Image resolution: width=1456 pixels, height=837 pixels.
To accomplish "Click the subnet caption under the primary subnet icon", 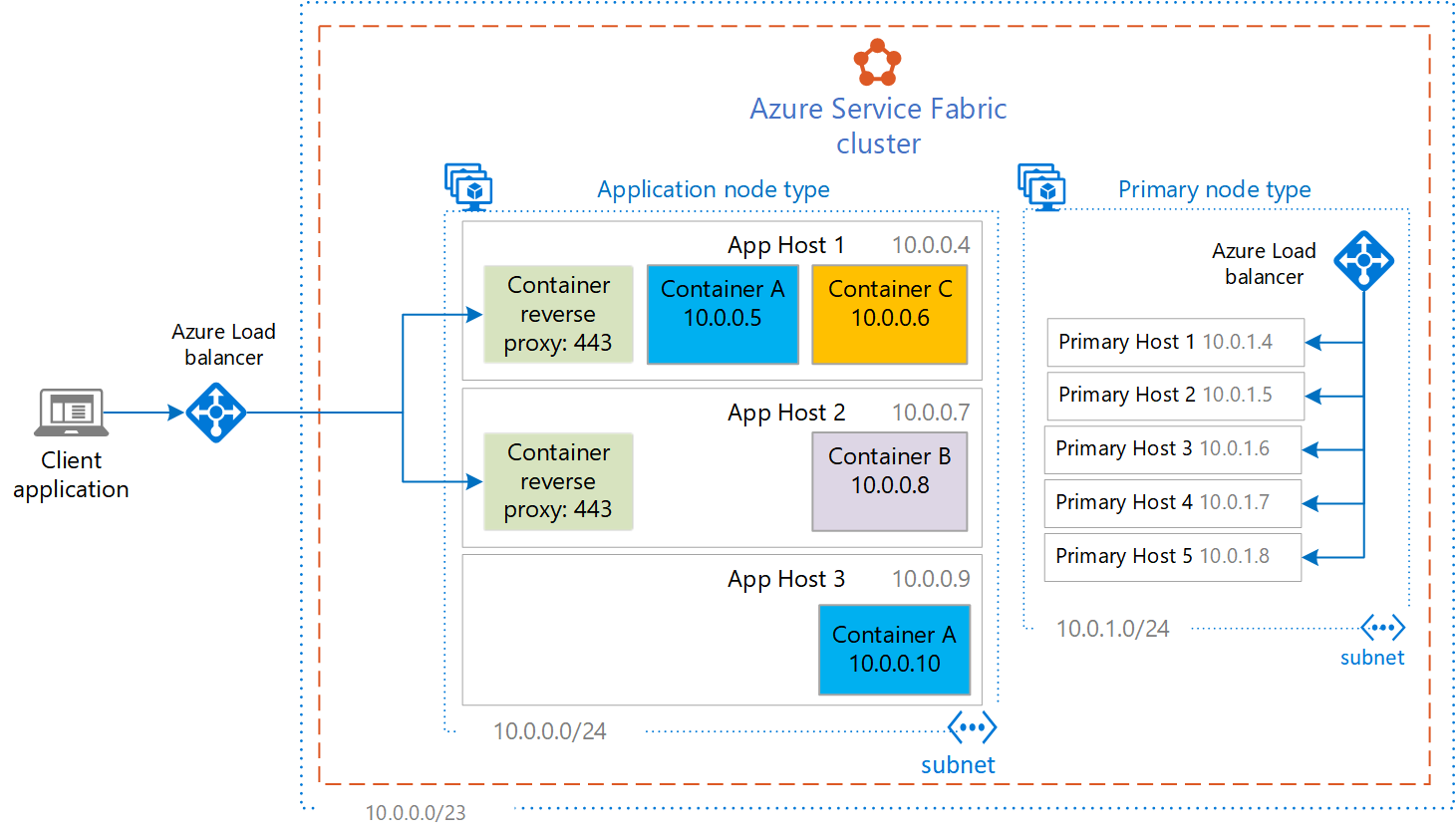I will tap(1372, 658).
